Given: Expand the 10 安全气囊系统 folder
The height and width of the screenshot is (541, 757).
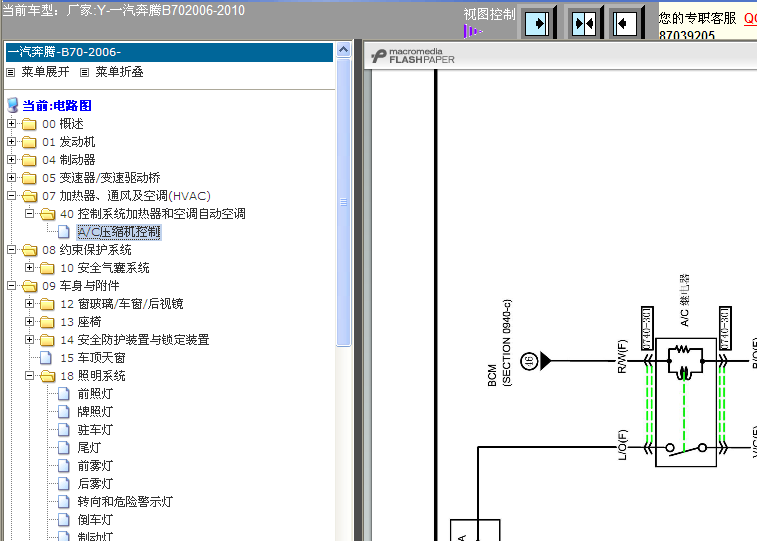Looking at the screenshot, I should click(x=29, y=267).
